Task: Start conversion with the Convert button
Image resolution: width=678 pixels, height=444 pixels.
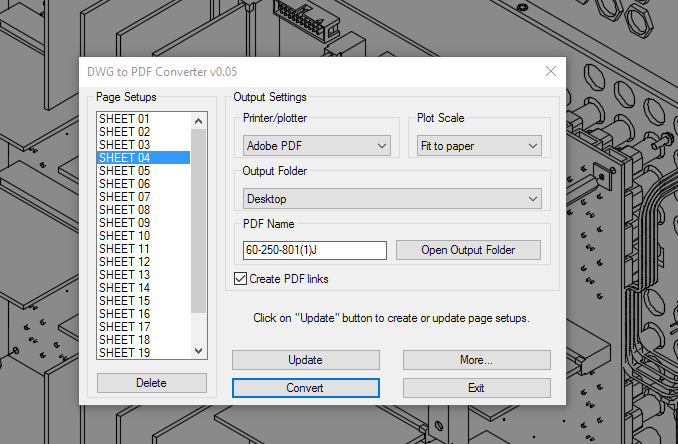Action: pyautogui.click(x=305, y=387)
